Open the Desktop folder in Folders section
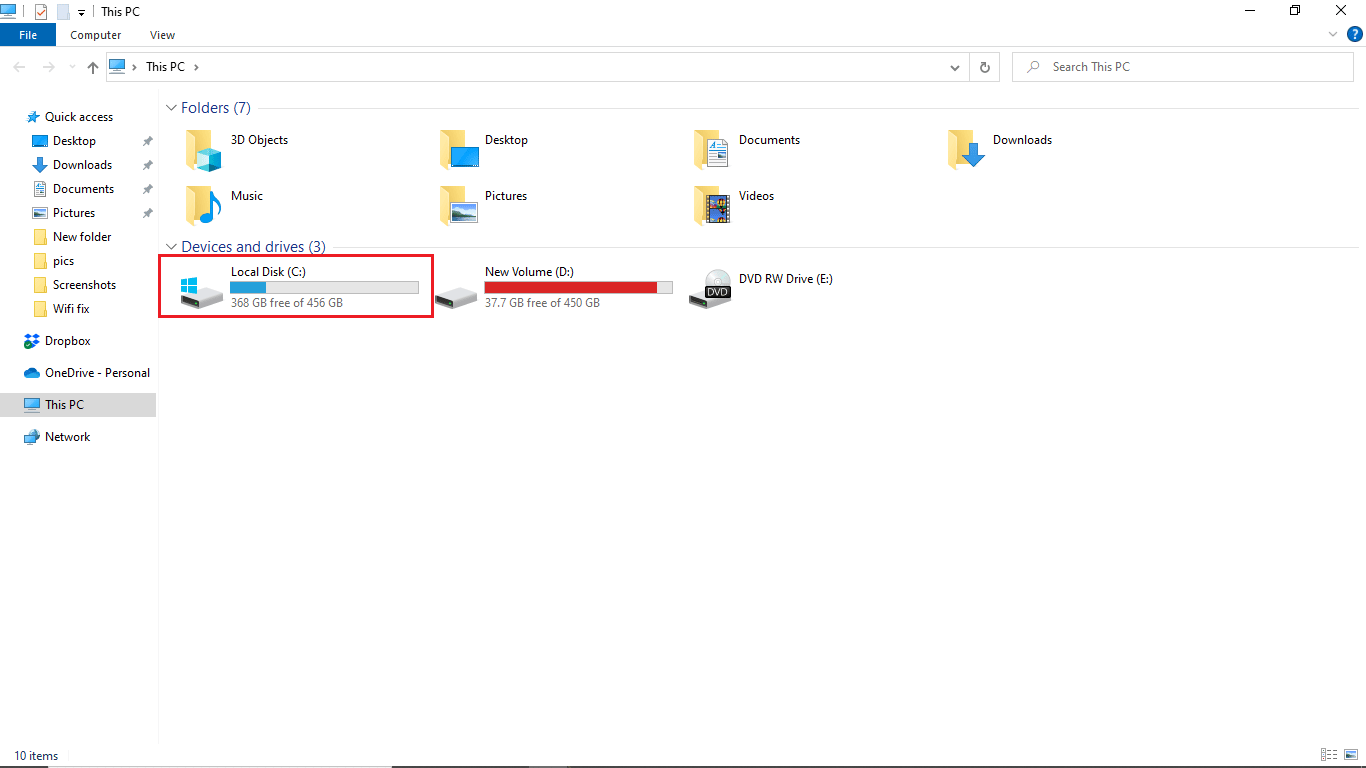 click(x=460, y=150)
